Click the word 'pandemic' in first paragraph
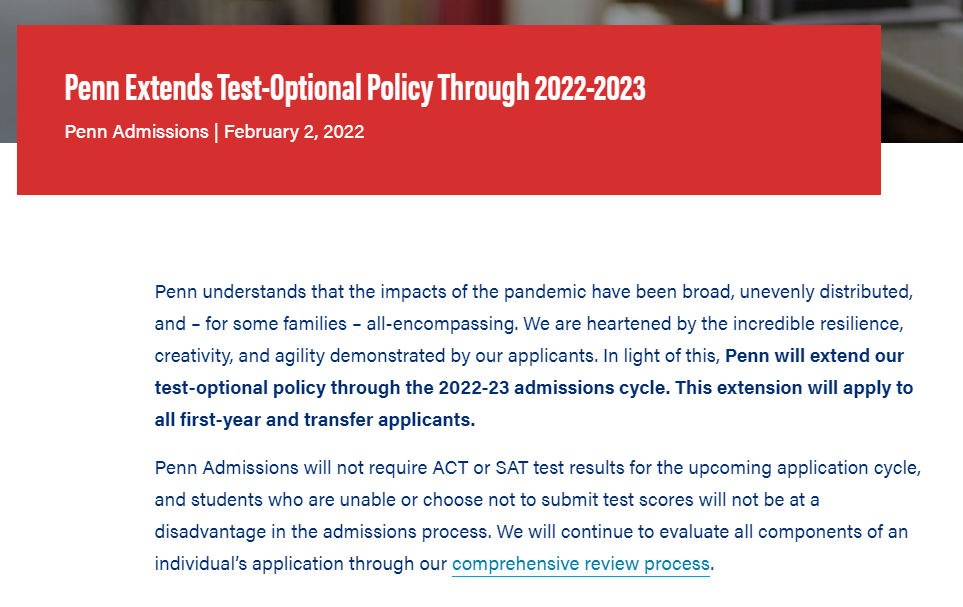 [545, 291]
